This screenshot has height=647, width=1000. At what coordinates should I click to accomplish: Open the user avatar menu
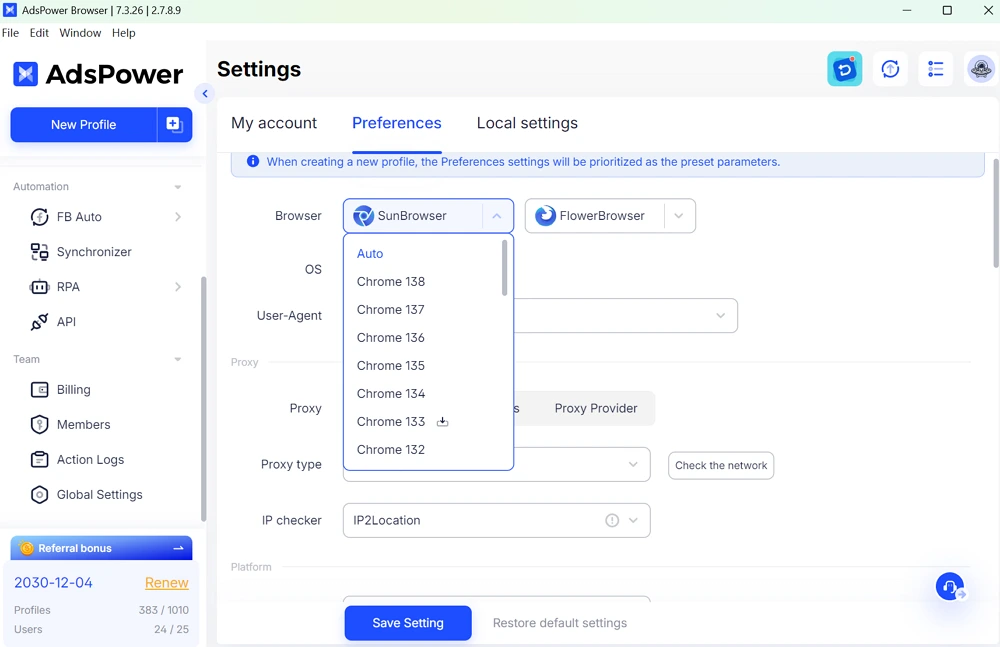point(981,69)
